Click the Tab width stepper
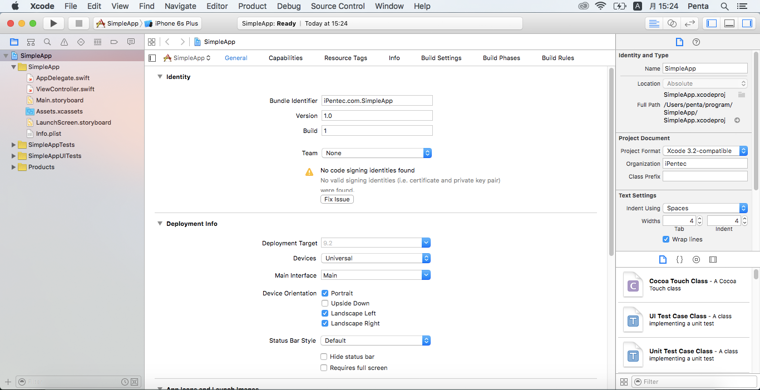 (699, 221)
